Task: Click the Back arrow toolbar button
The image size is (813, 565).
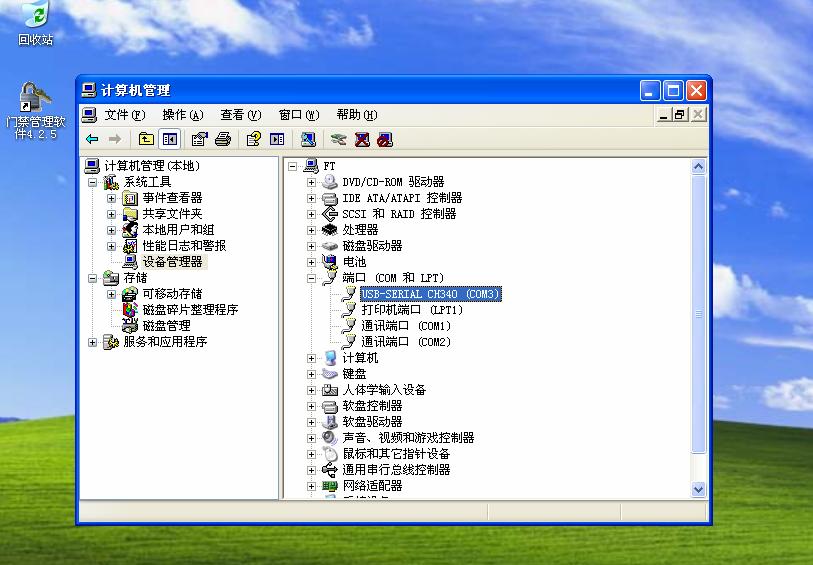Action: click(x=92, y=139)
